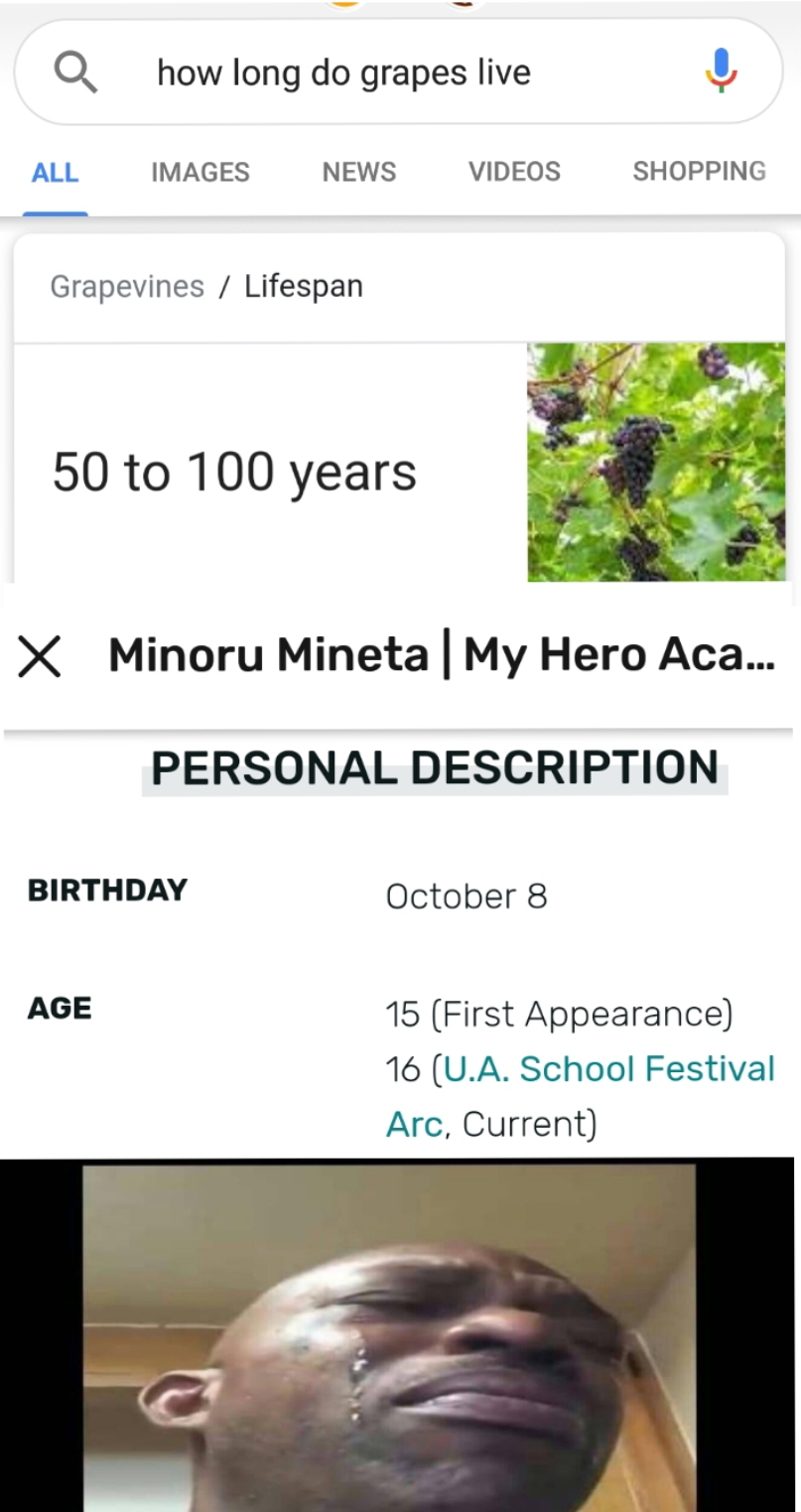Click the Lifespan breadcrumb text
The width and height of the screenshot is (801, 1512).
[304, 287]
